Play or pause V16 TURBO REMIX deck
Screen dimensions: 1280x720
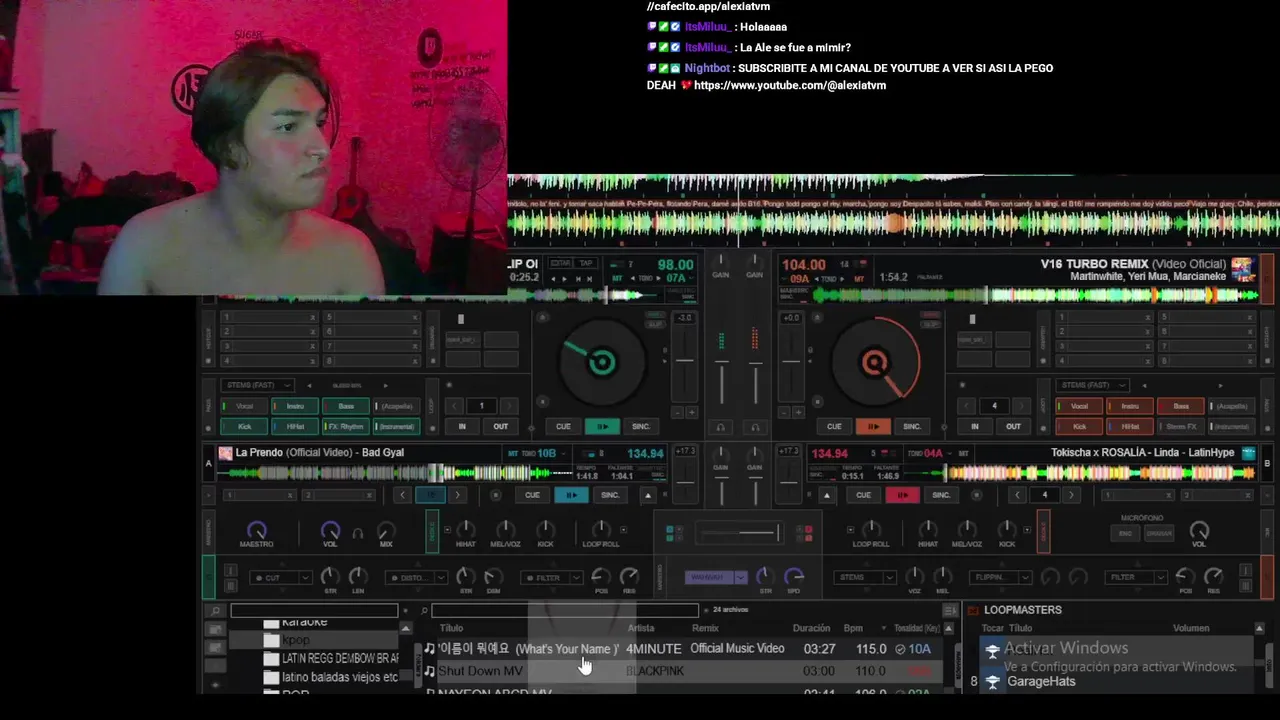point(873,426)
